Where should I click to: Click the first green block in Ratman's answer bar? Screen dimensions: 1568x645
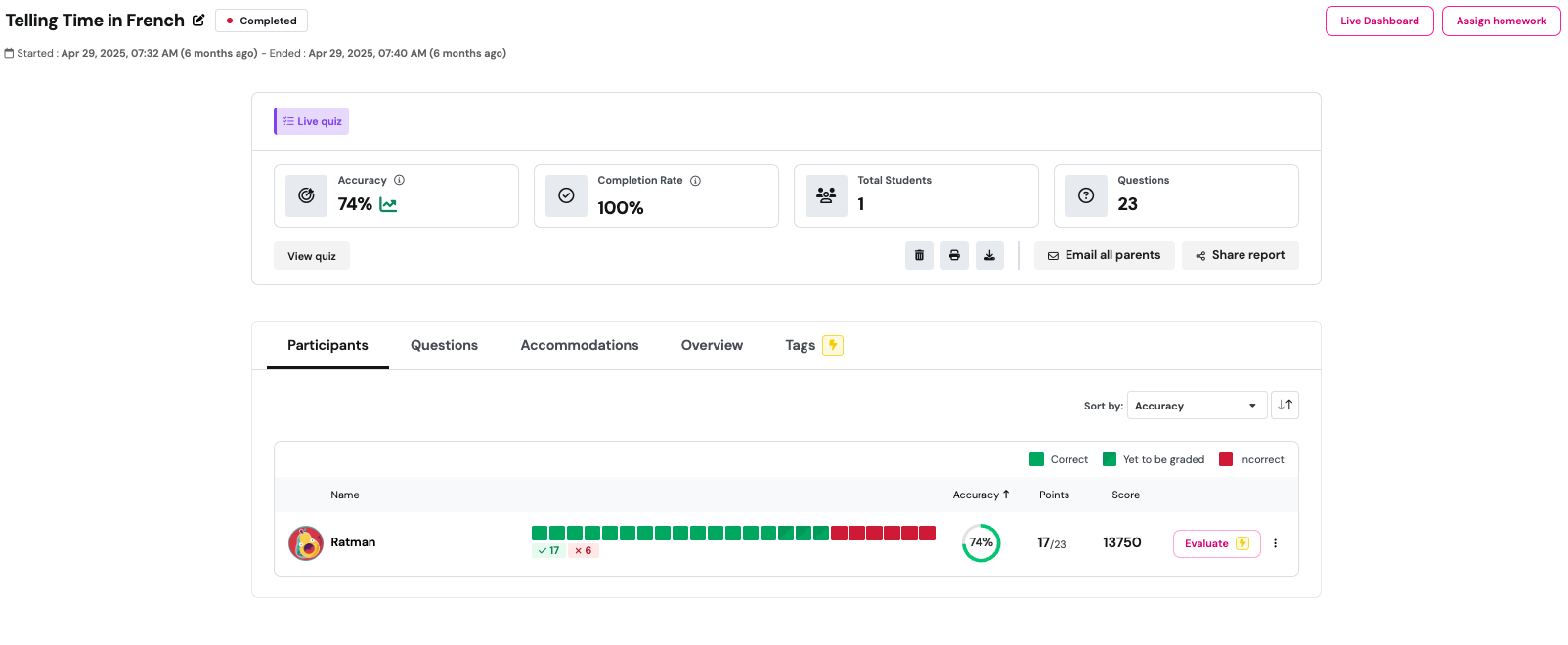[x=540, y=533]
